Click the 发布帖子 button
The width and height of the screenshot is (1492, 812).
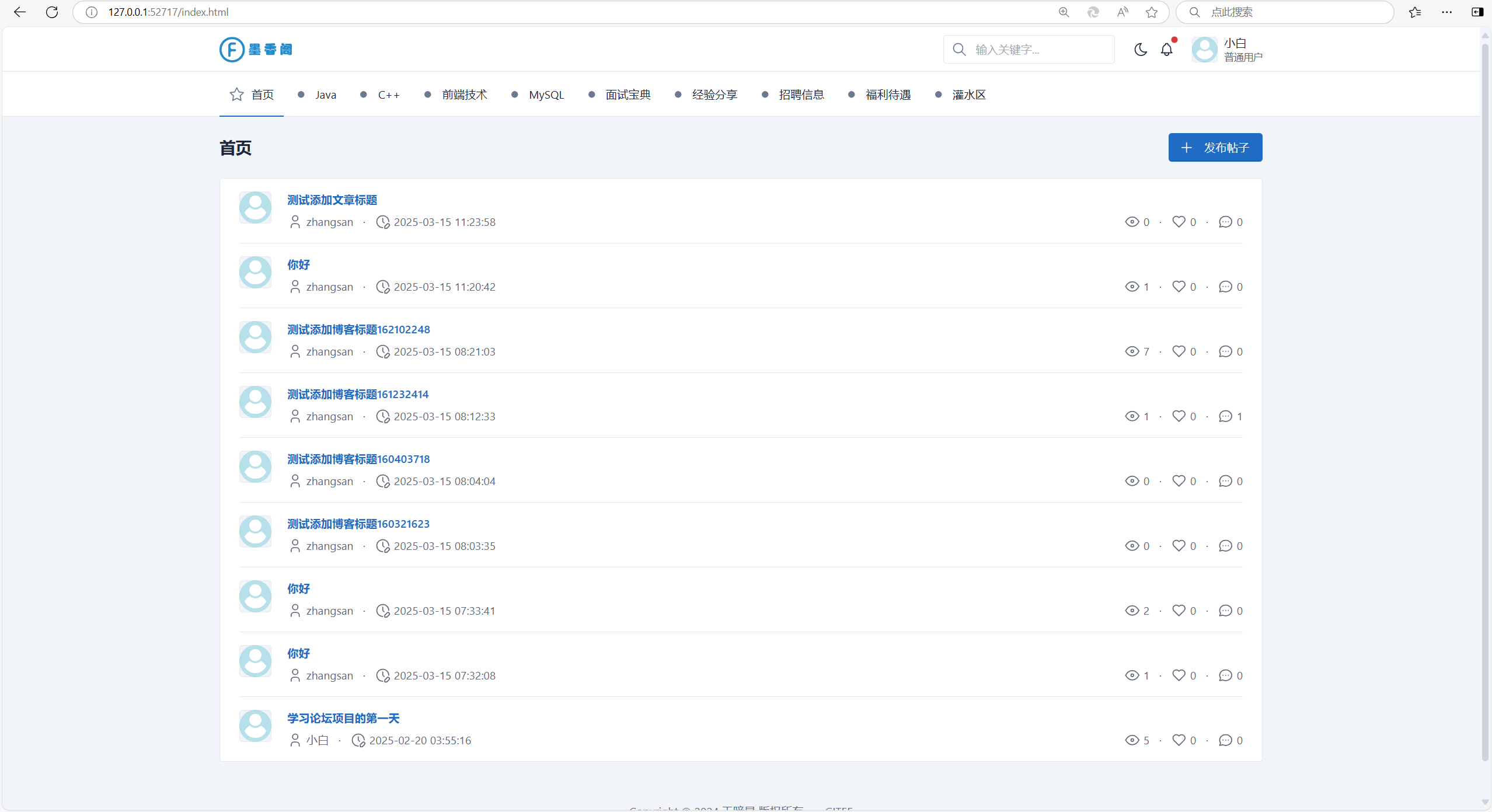[x=1215, y=148]
